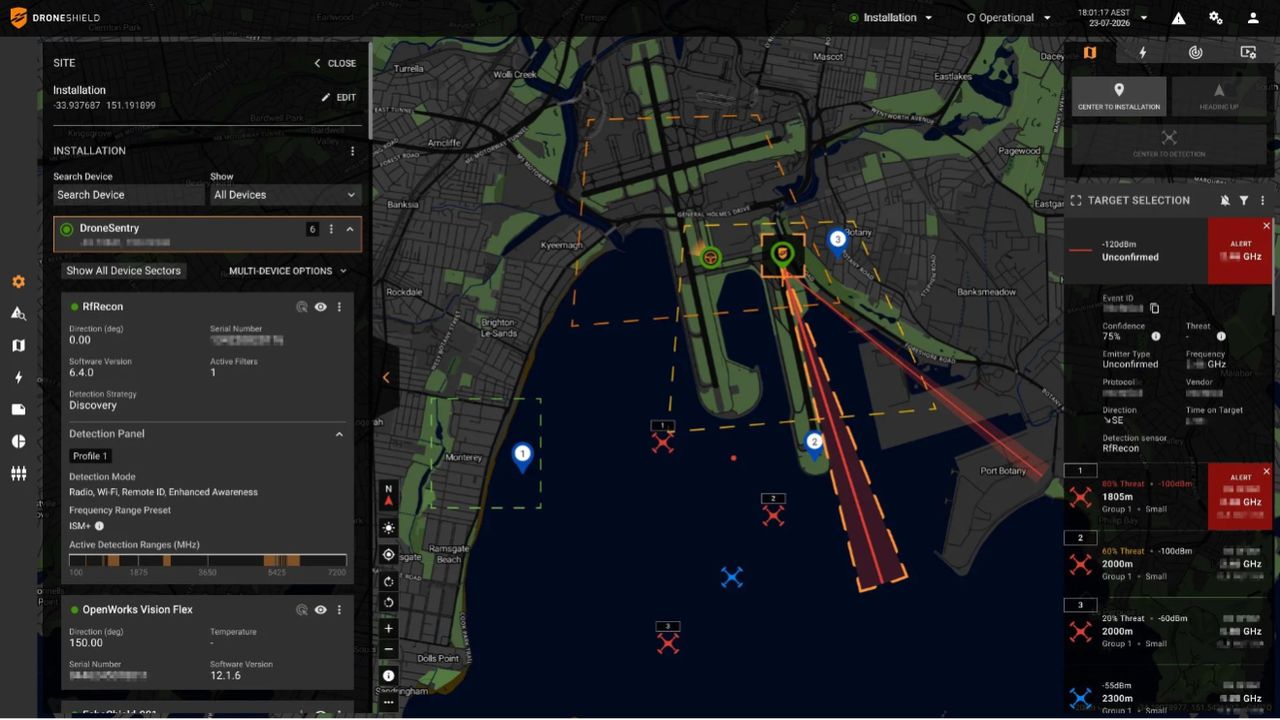1280x720 pixels.
Task: Show ISM+ preset info
Action: (99, 526)
